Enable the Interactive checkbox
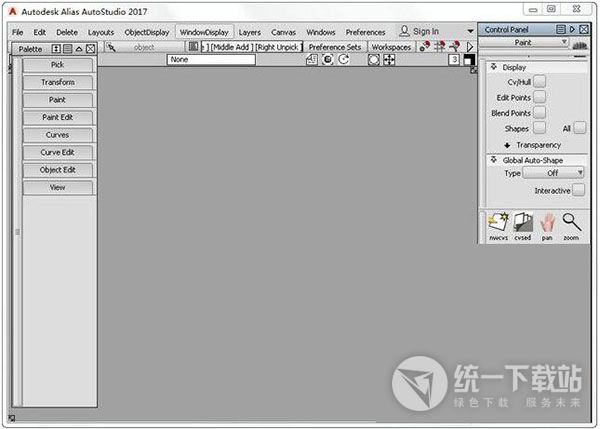Screen dimensions: 600x429 pyautogui.click(x=579, y=190)
